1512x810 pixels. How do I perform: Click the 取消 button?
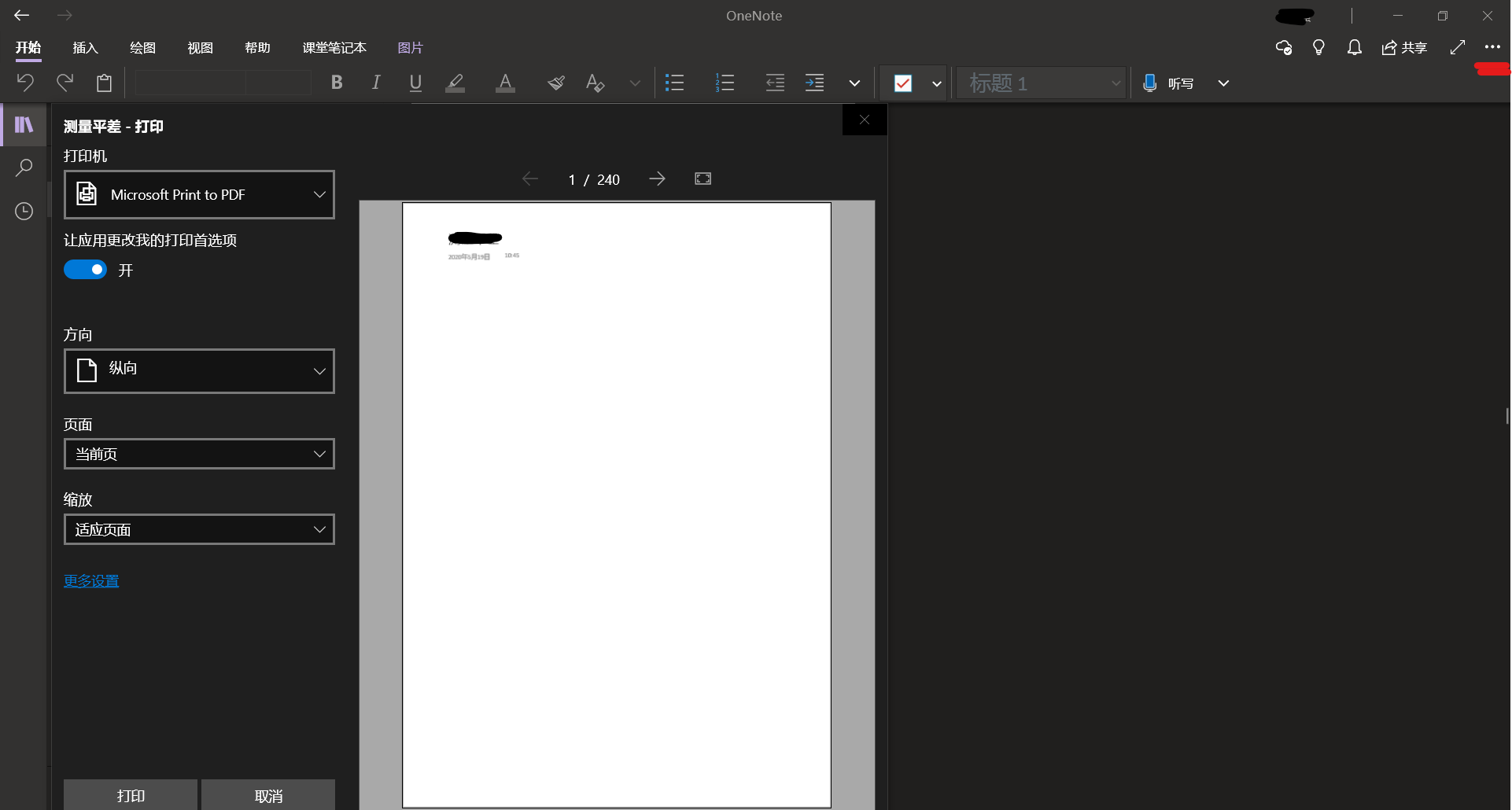click(268, 795)
